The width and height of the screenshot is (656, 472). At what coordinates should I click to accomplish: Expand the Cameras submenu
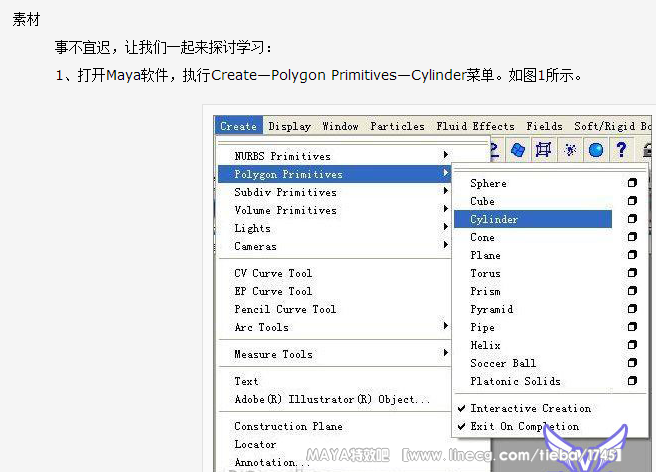click(334, 246)
